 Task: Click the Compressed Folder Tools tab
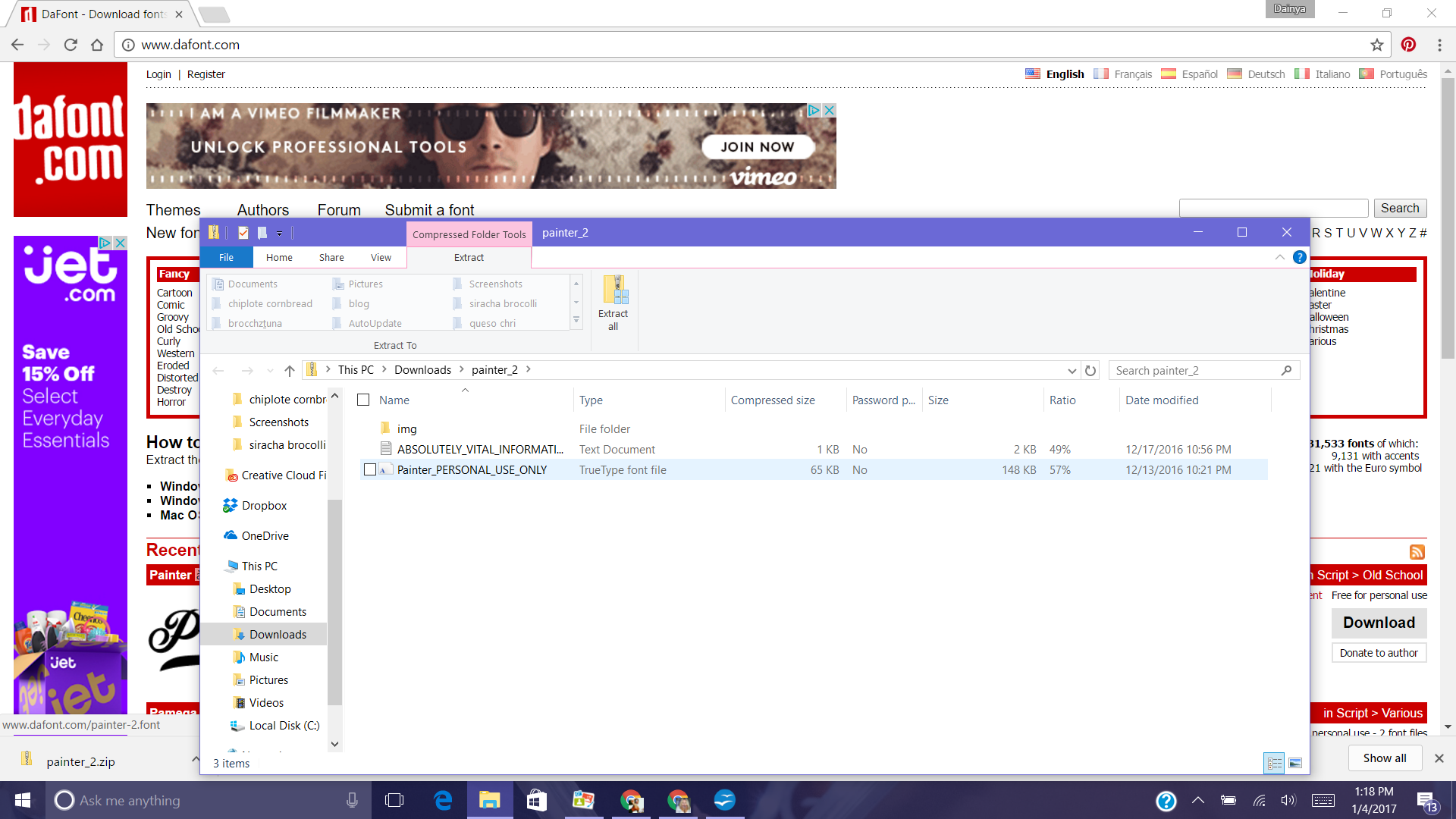click(x=469, y=234)
